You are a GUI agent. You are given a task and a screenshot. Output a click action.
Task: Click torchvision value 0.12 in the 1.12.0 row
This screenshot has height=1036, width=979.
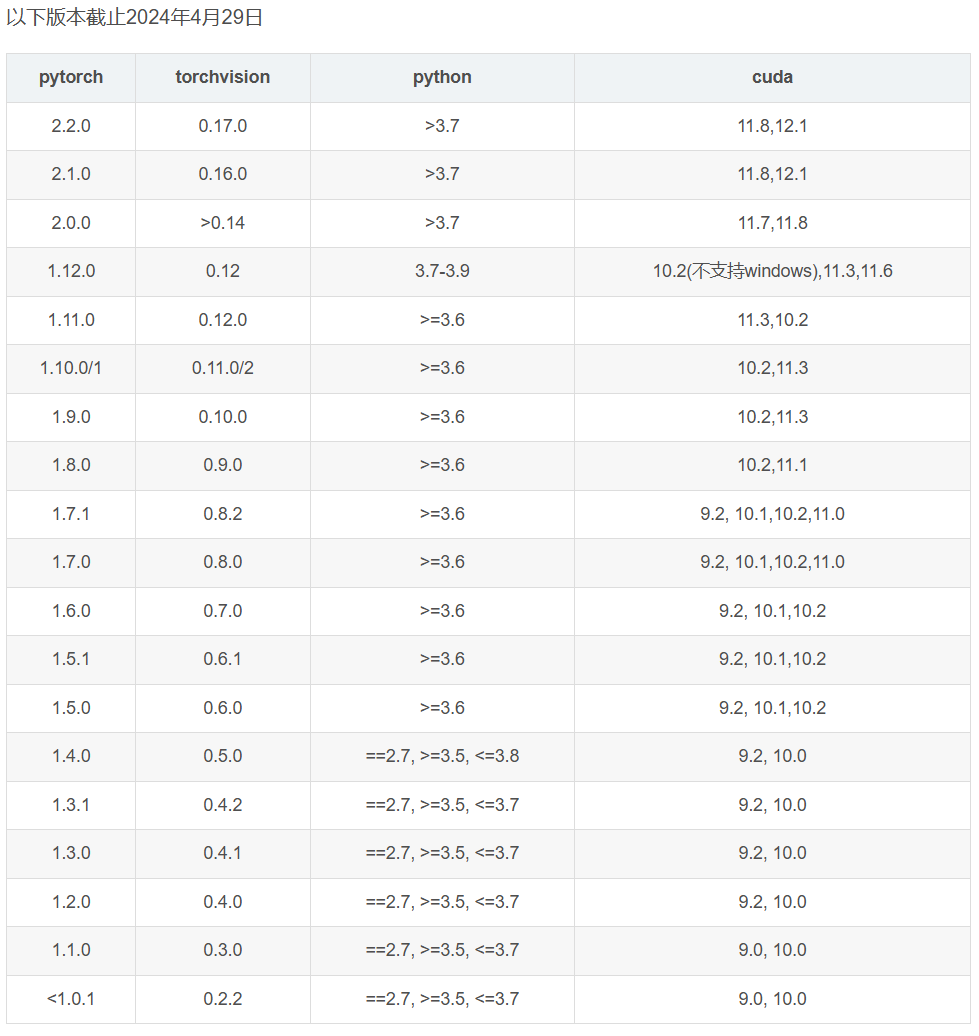(x=223, y=271)
